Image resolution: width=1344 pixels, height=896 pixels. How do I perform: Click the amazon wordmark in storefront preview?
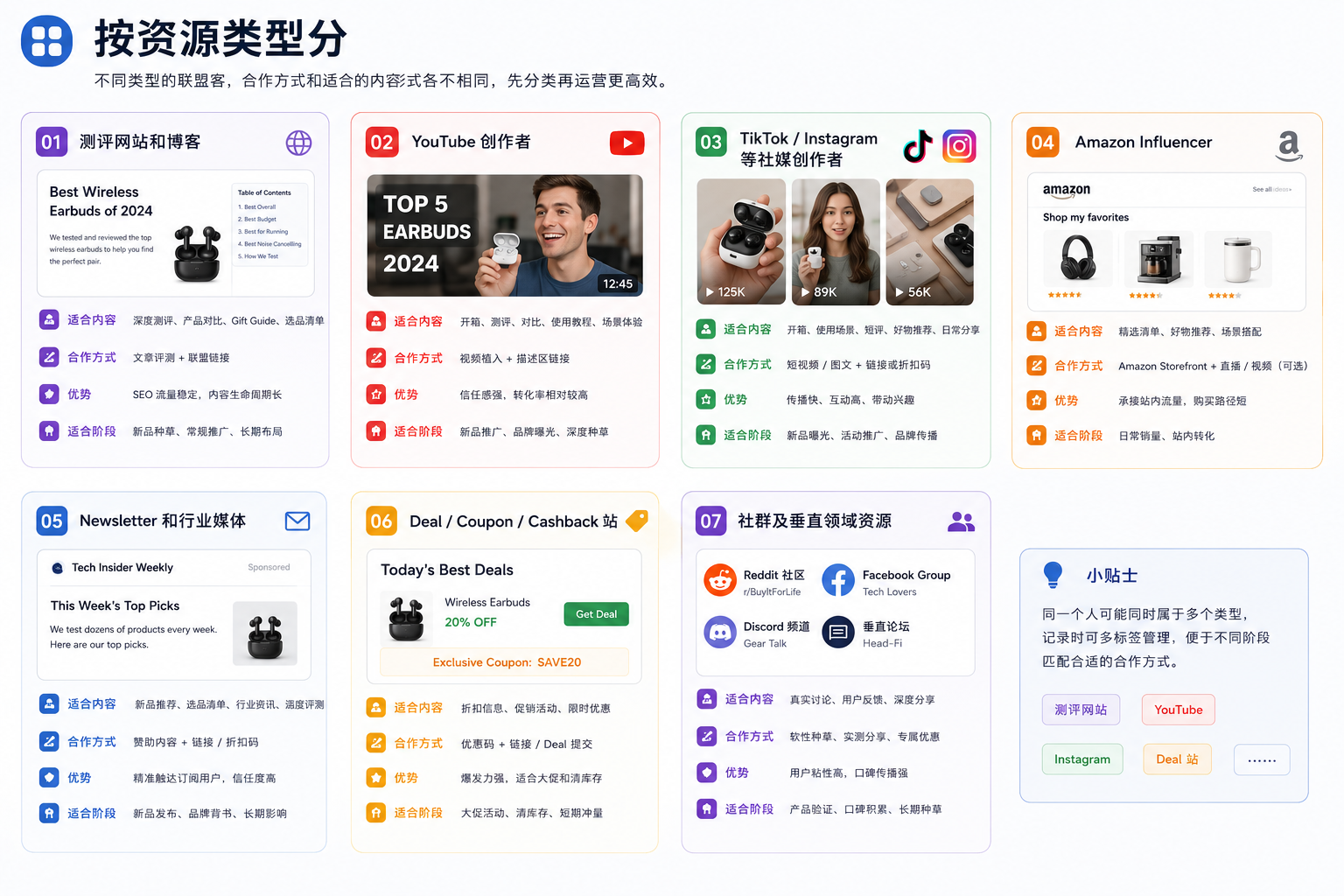[x=1067, y=190]
